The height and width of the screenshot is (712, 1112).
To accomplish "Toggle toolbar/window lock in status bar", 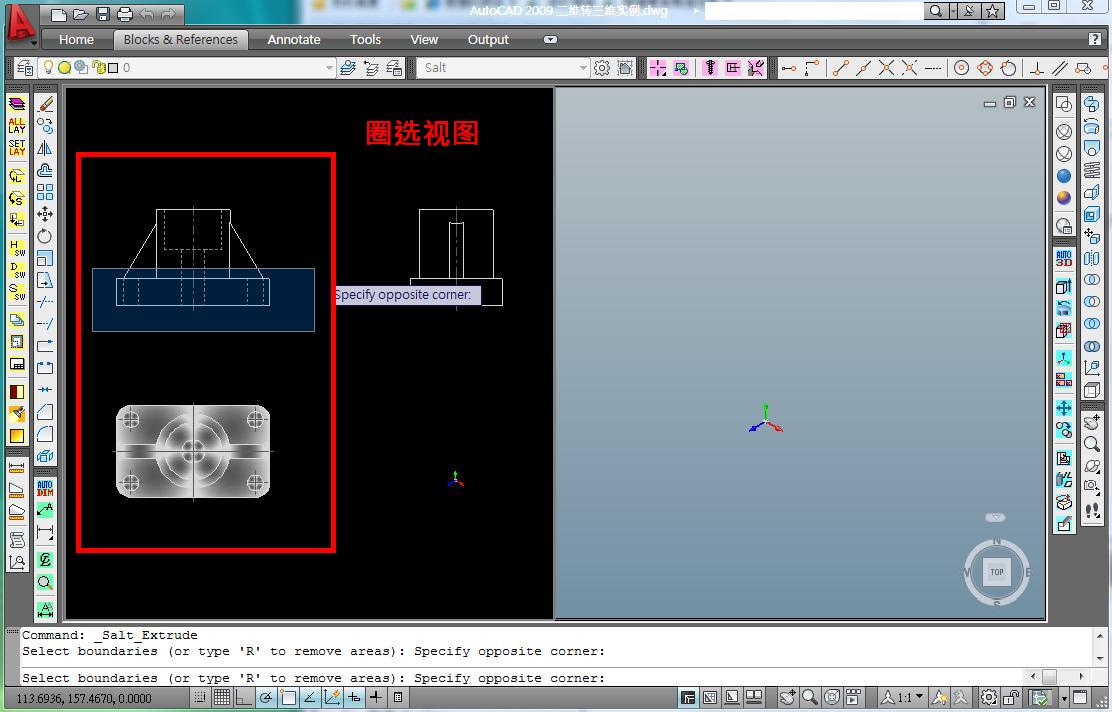I will coord(1011,698).
